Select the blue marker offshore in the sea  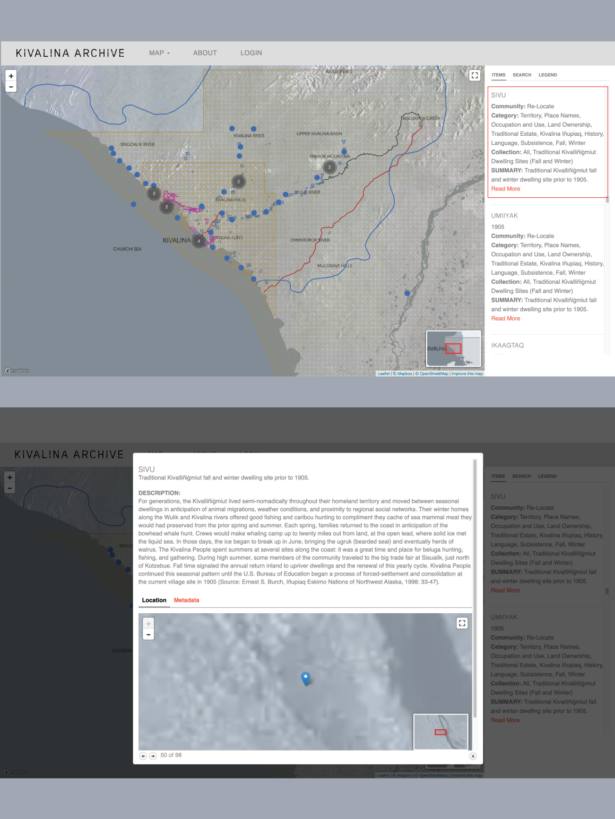(x=133, y=204)
